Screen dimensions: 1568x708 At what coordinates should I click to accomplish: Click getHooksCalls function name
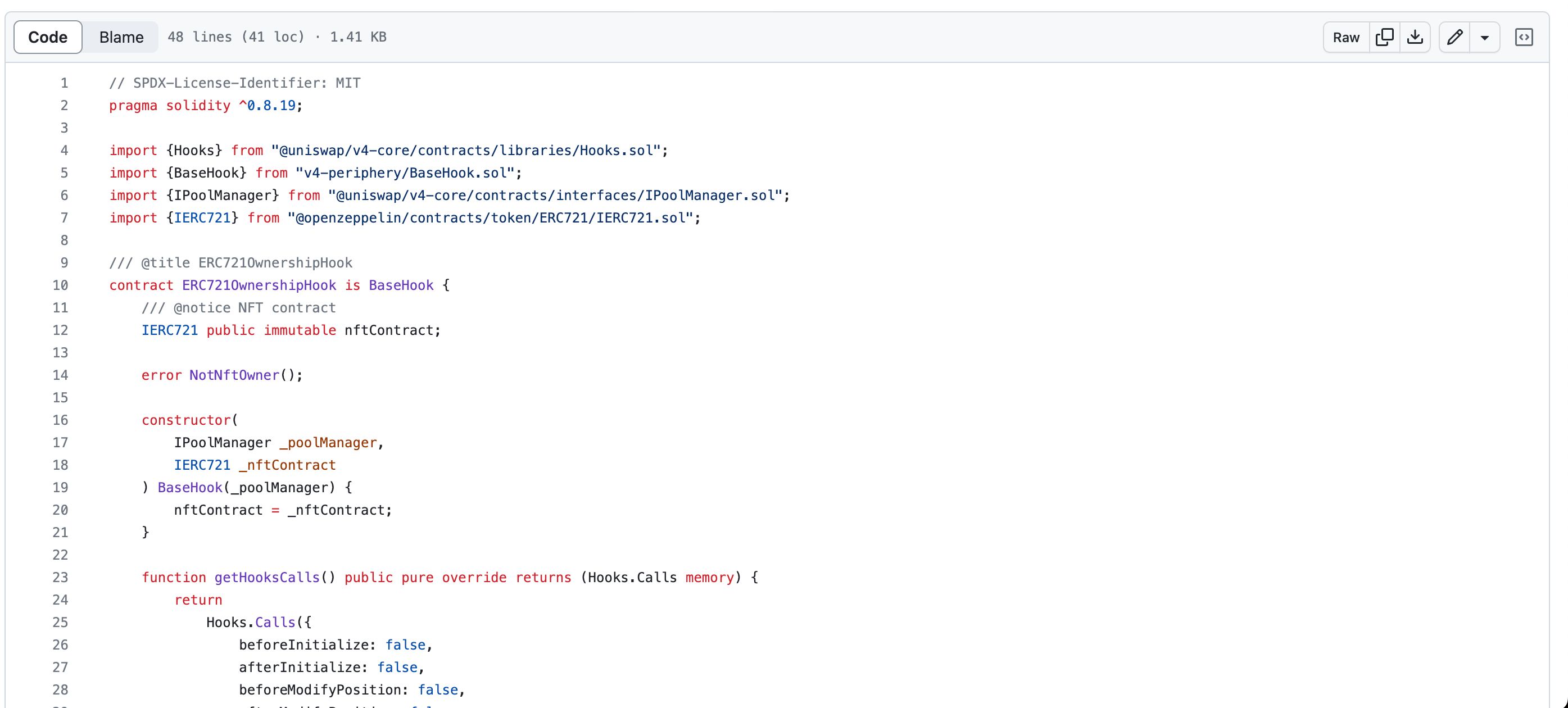click(x=267, y=577)
